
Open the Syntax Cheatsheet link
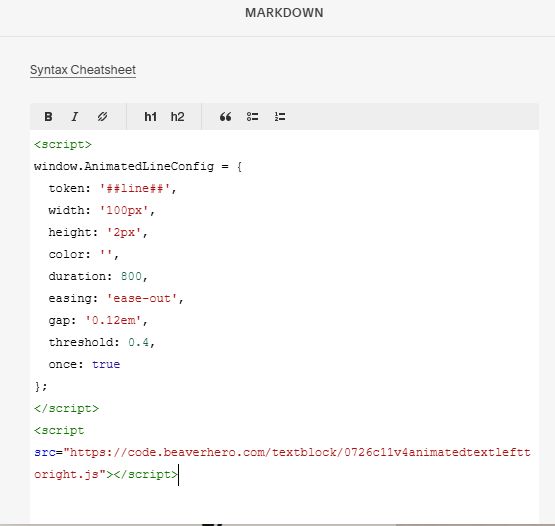pos(83,70)
